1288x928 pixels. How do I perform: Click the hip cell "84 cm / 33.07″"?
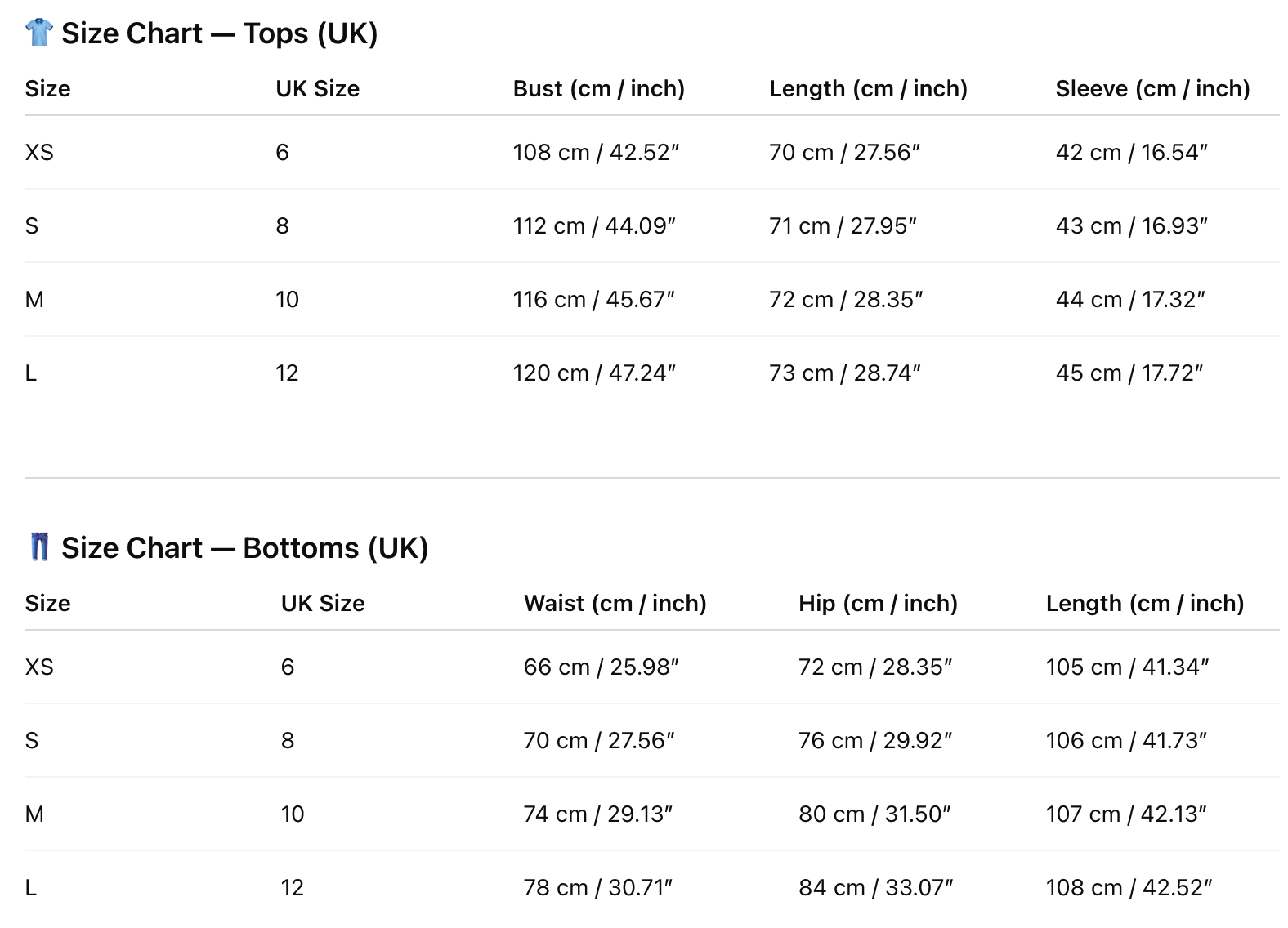click(x=875, y=888)
